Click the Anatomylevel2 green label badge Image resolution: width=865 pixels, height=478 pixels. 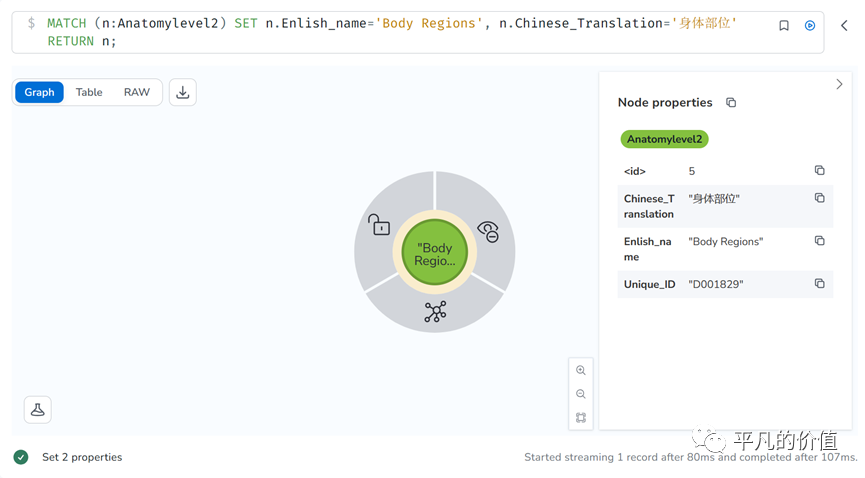[x=664, y=139]
